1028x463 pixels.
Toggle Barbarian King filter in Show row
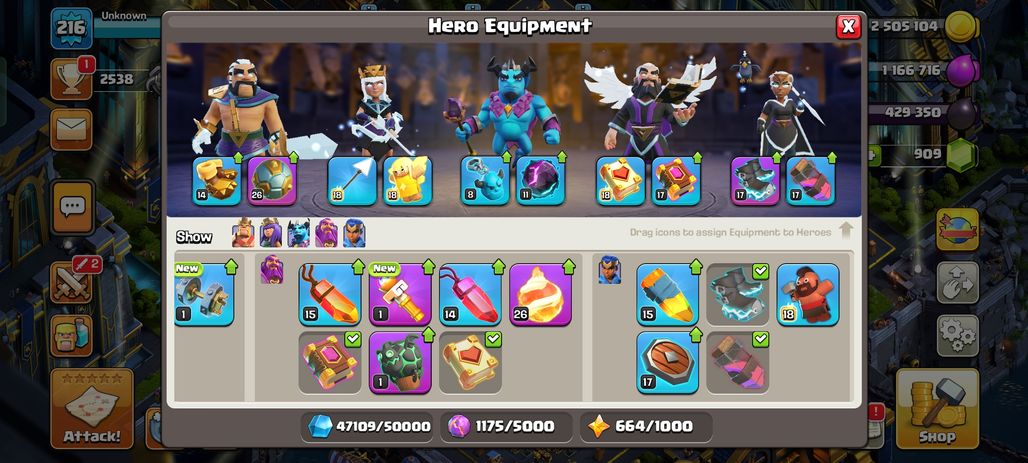click(x=243, y=233)
